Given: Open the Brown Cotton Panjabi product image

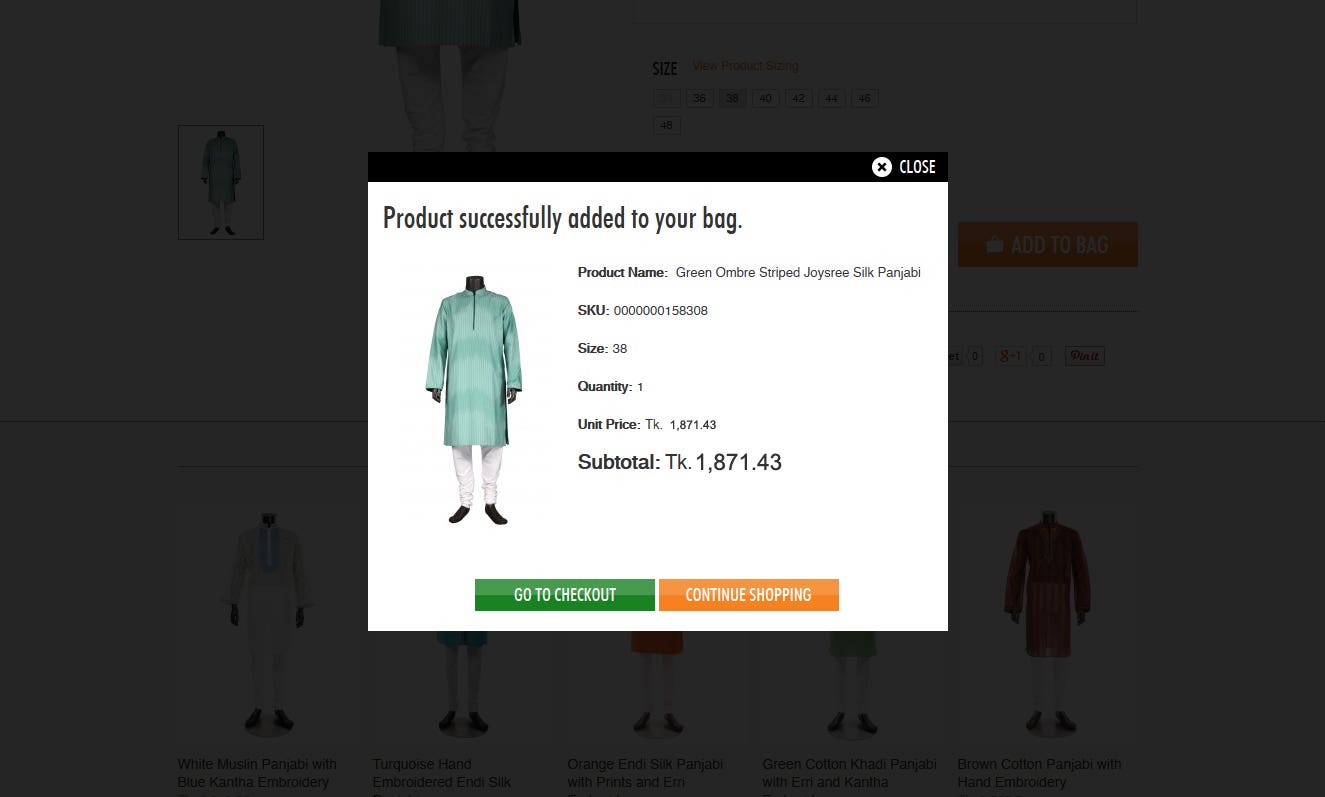Looking at the screenshot, I should point(1047,622).
